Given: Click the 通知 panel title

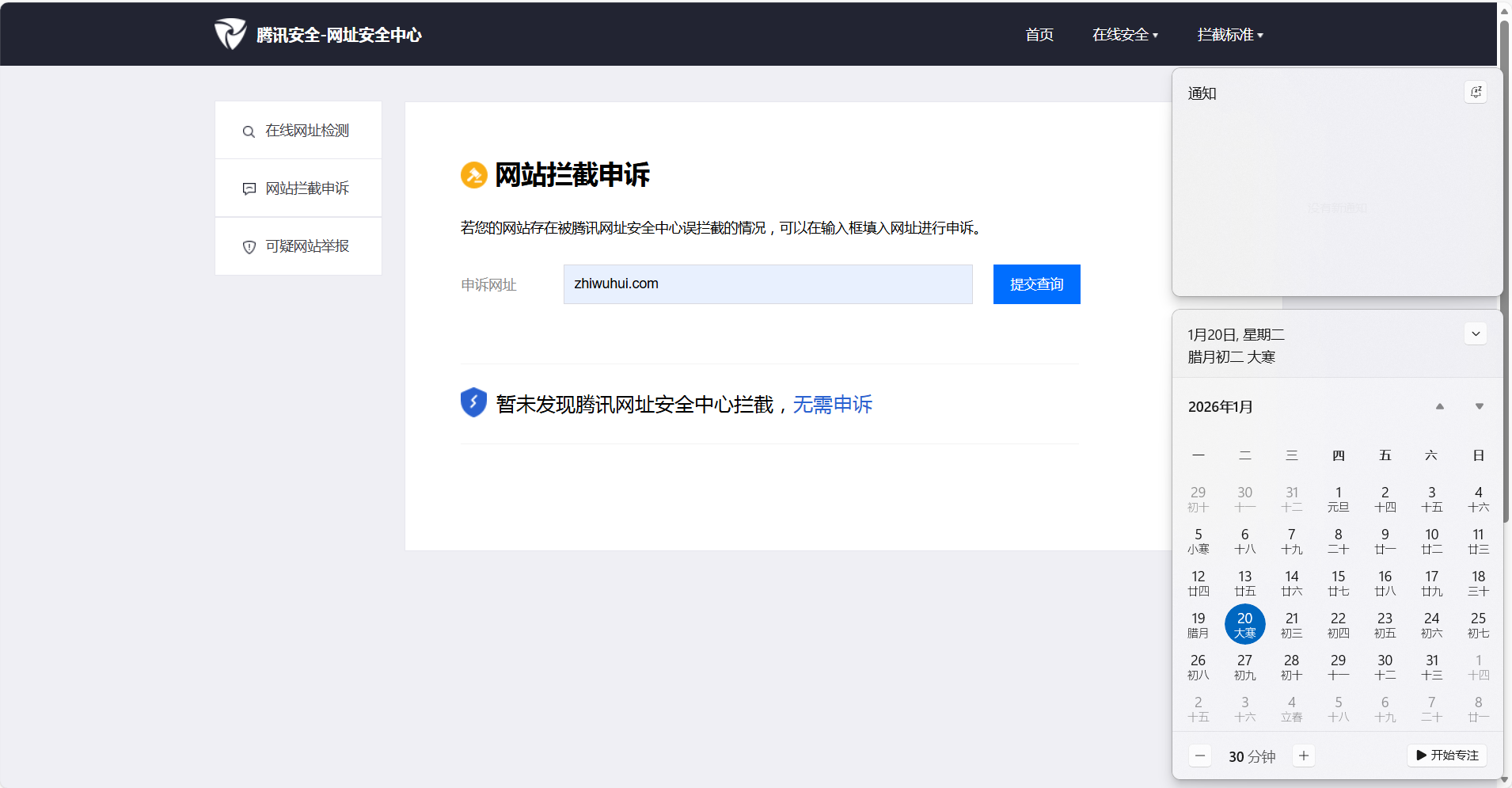Looking at the screenshot, I should (x=1202, y=93).
